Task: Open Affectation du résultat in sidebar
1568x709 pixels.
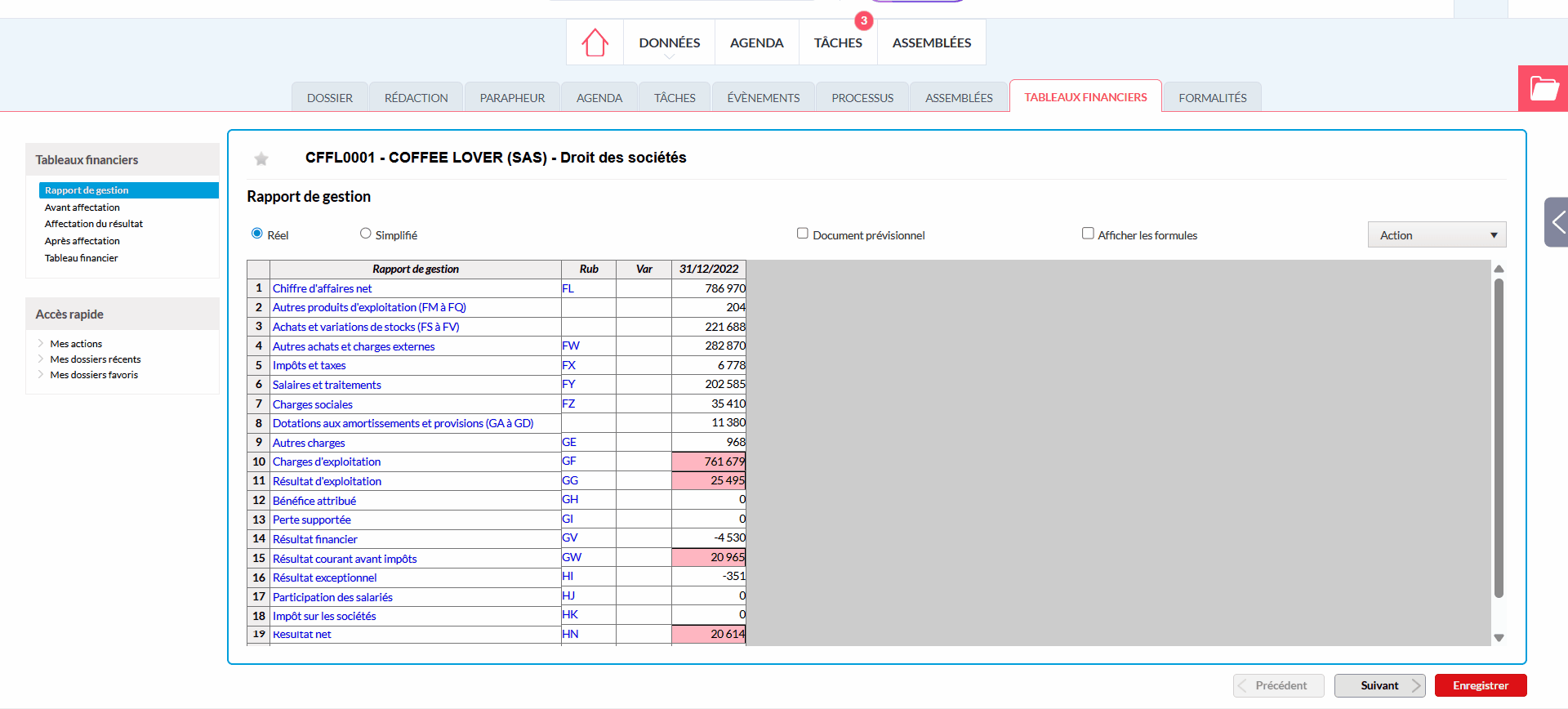Action: tap(94, 224)
